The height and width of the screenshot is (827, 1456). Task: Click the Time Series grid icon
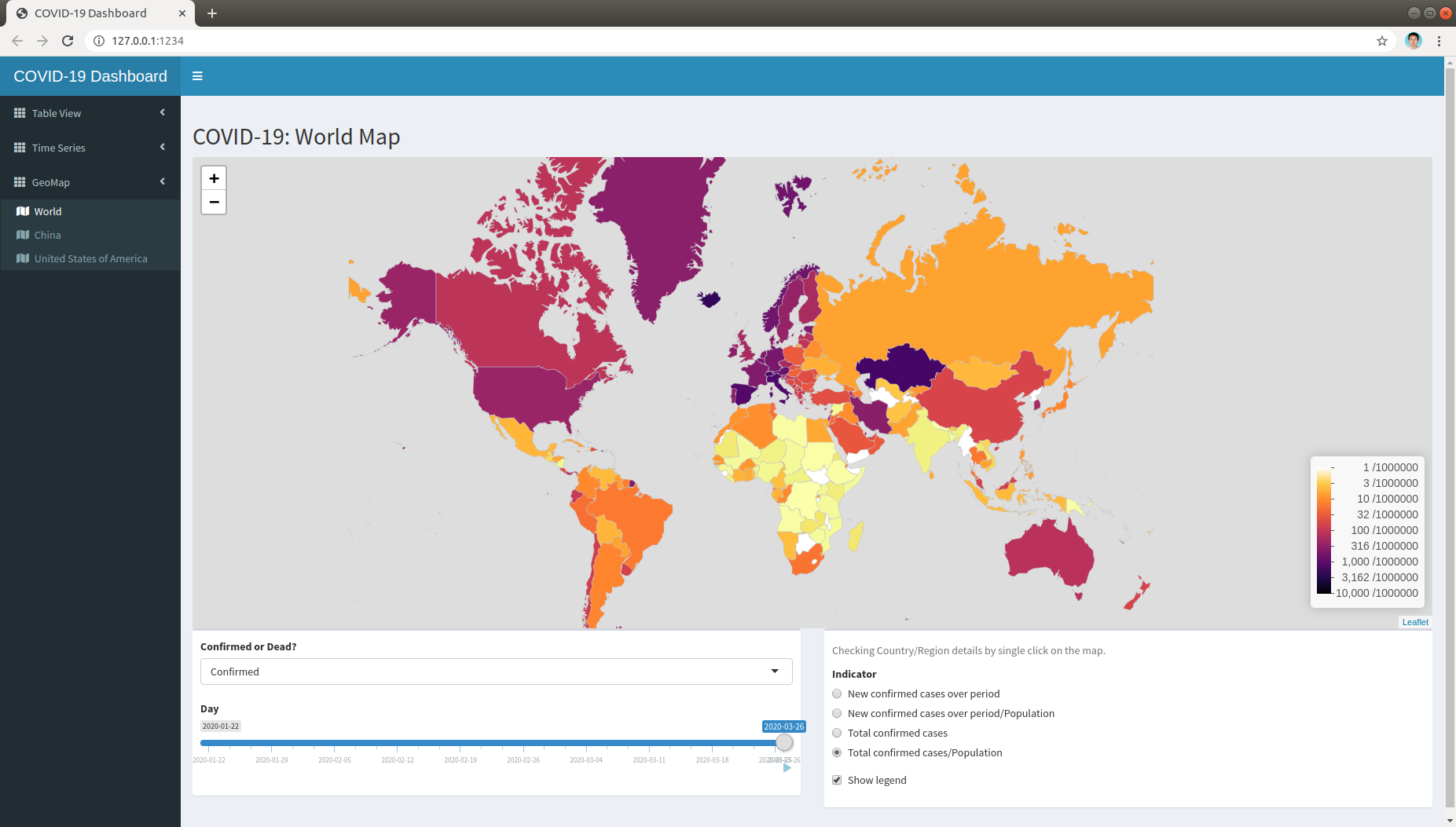tap(20, 148)
